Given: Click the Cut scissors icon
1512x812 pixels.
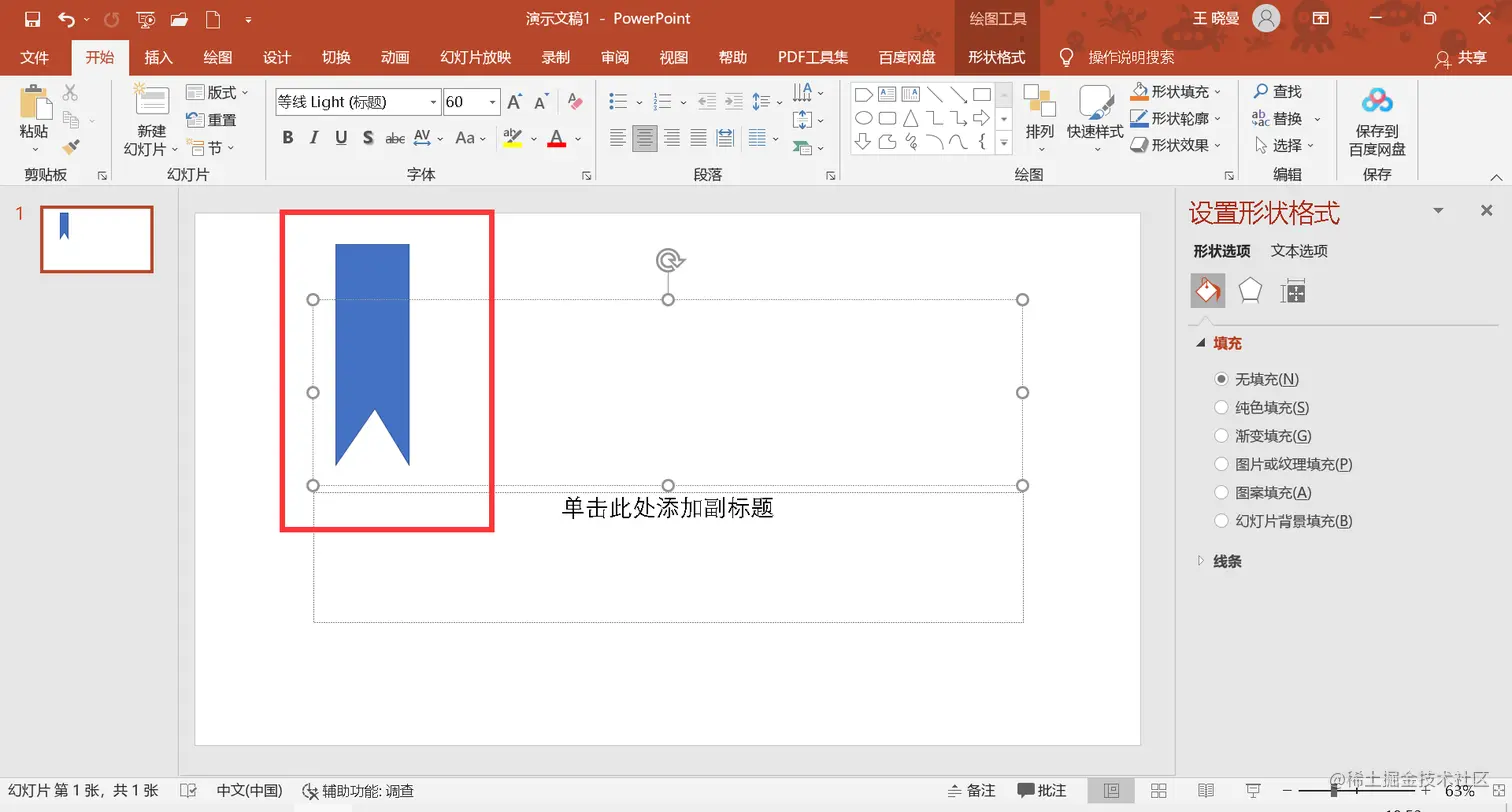Looking at the screenshot, I should click(70, 93).
